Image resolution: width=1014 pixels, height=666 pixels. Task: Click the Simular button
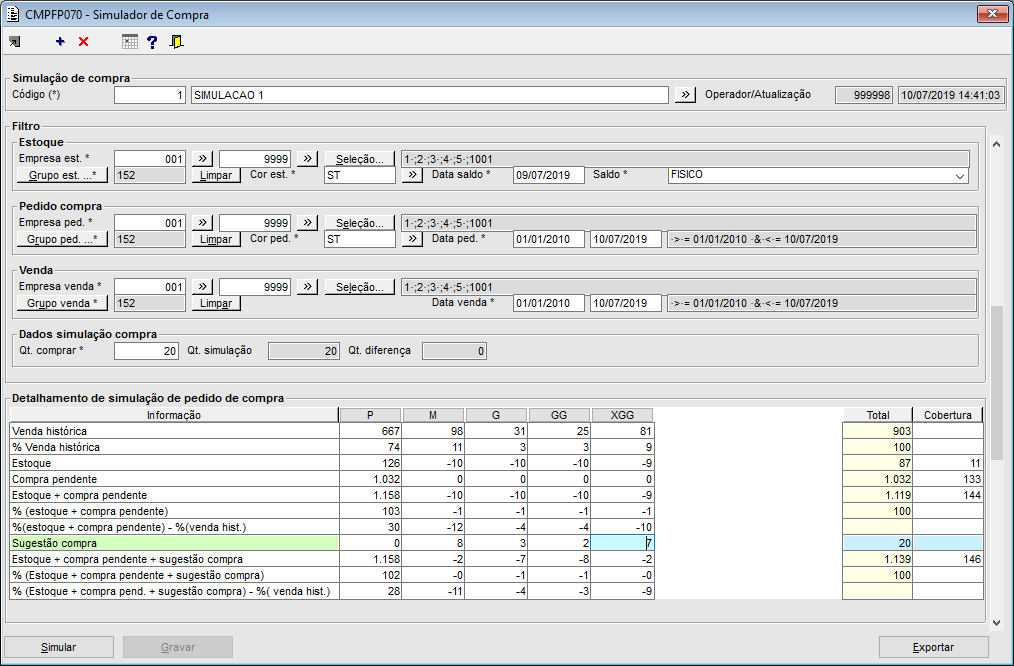point(59,647)
